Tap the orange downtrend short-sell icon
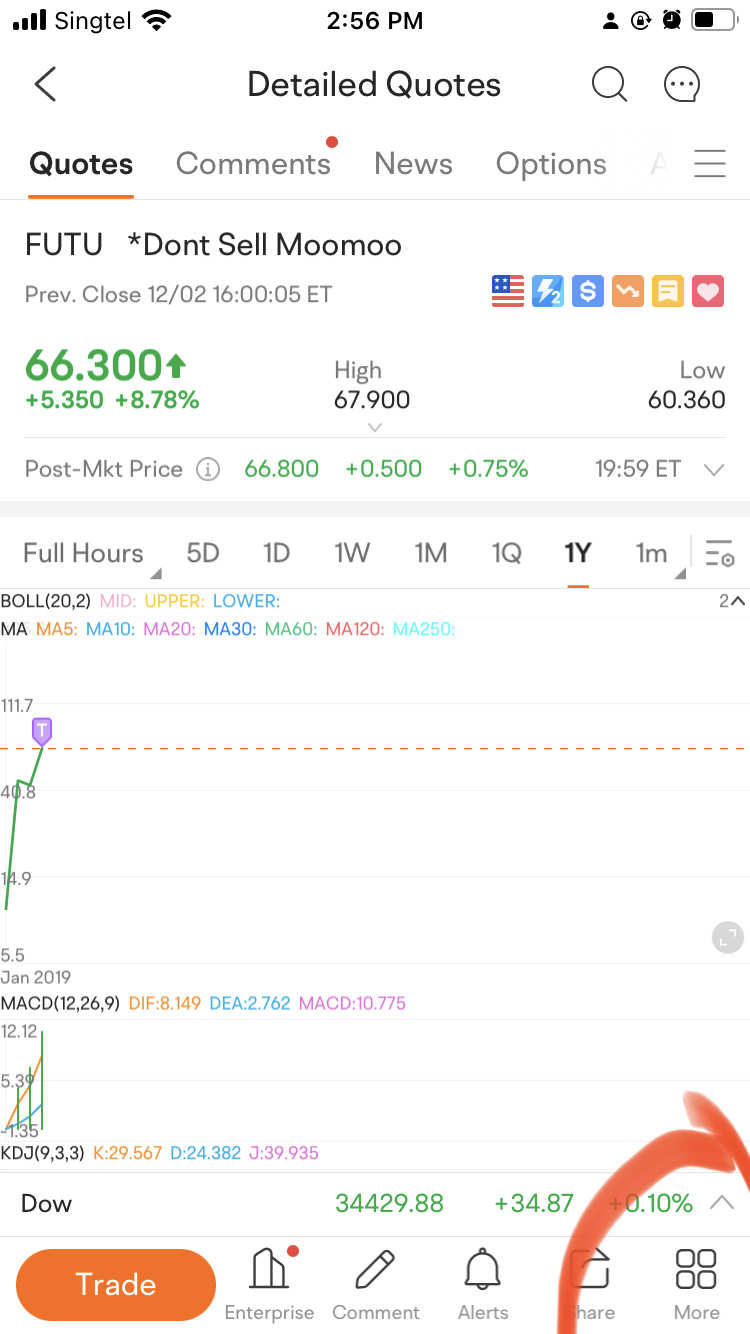The height and width of the screenshot is (1334, 750). pyautogui.click(x=628, y=291)
